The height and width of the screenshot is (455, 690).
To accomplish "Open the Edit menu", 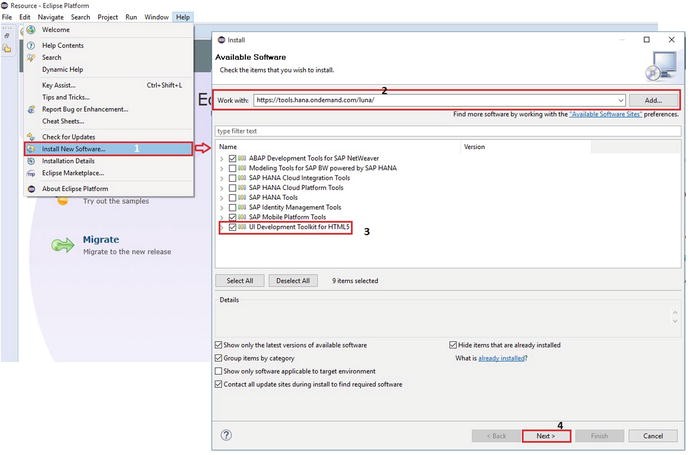I will pos(25,17).
